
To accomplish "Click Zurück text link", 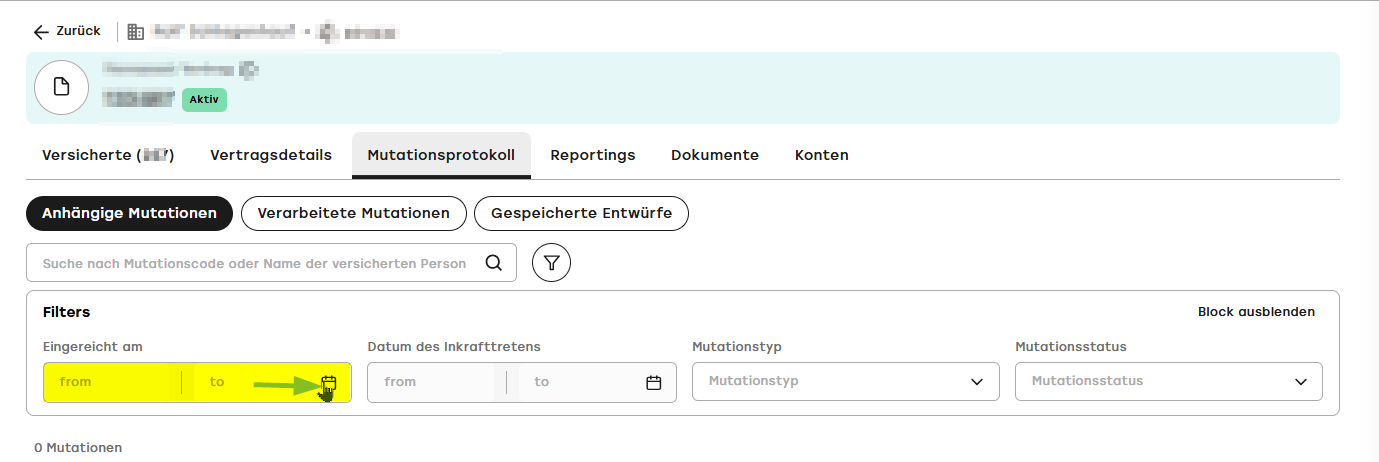I will (78, 31).
